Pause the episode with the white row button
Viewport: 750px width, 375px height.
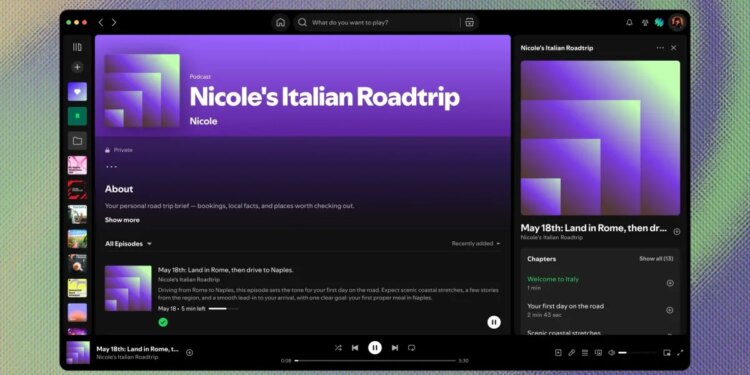[x=494, y=322]
